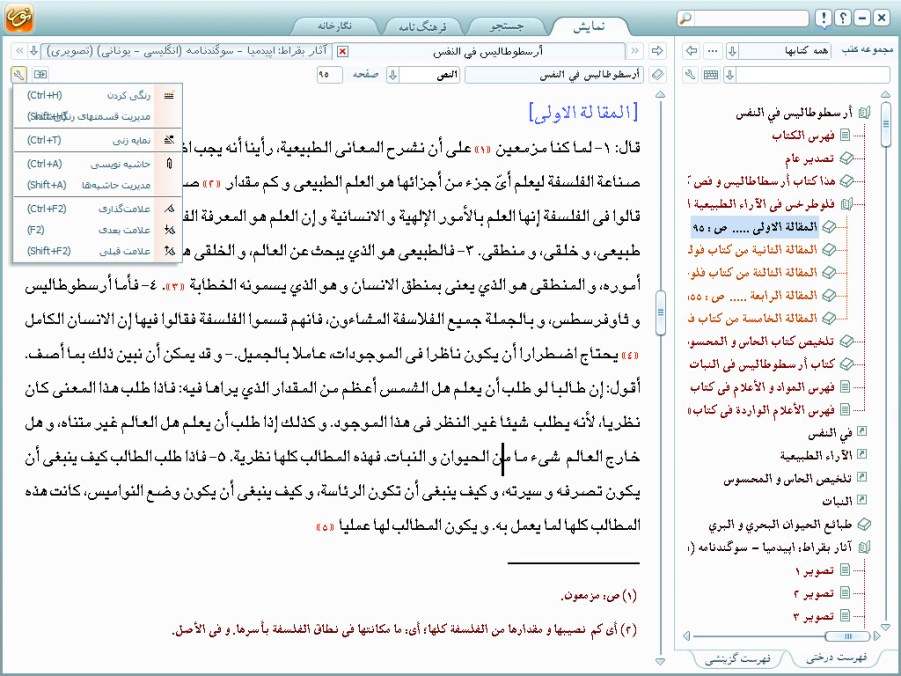Choose مدیریت حاشیه‌ها (Shift+A) menu entry
Screen dimensions: 901x676
(98, 185)
